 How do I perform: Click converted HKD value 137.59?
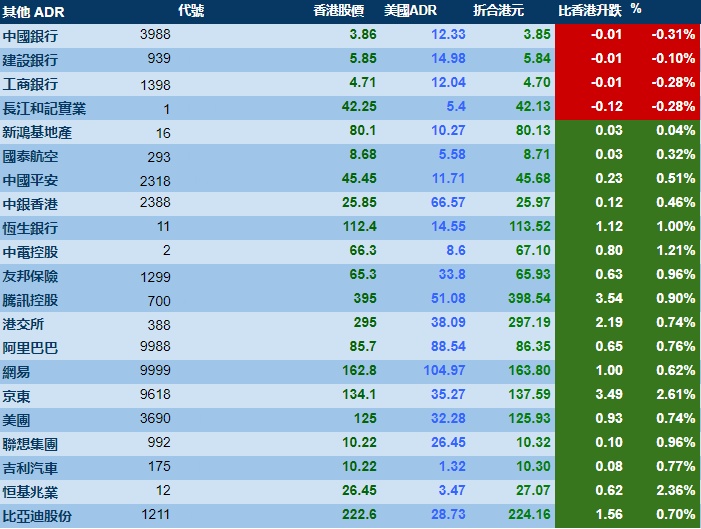(x=530, y=394)
